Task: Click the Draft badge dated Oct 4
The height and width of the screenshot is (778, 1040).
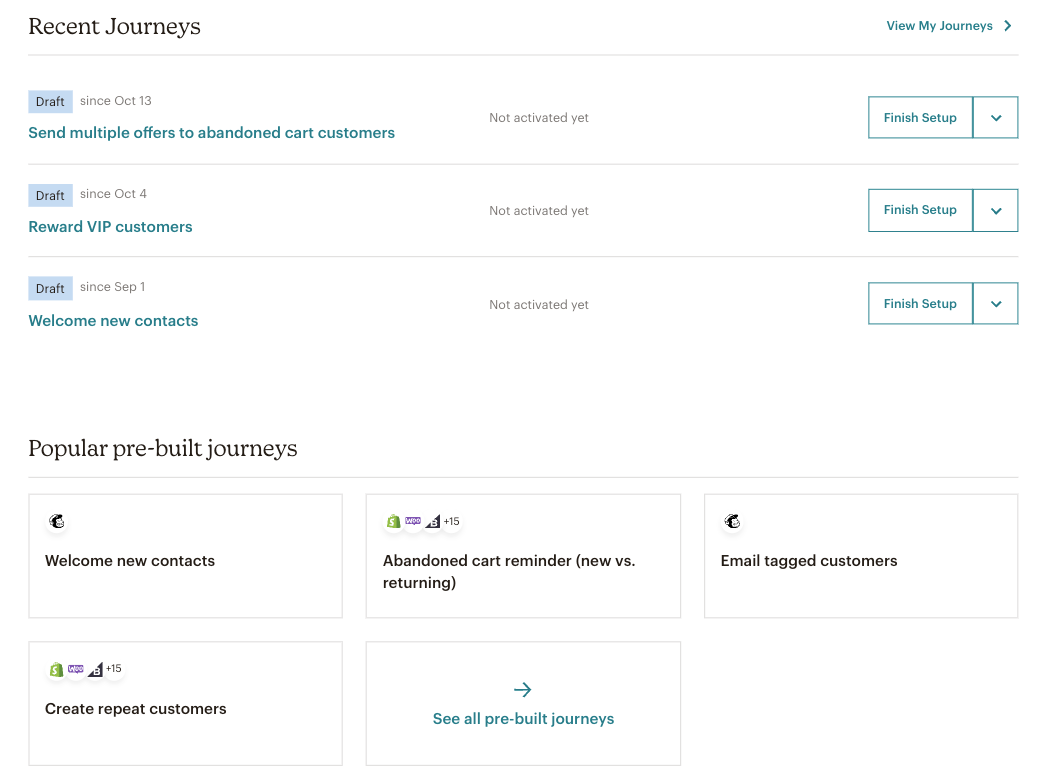Action: click(x=50, y=195)
